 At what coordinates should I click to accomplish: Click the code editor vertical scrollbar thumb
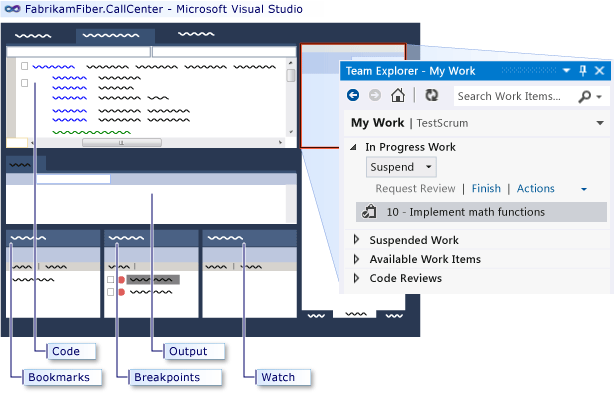click(291, 75)
